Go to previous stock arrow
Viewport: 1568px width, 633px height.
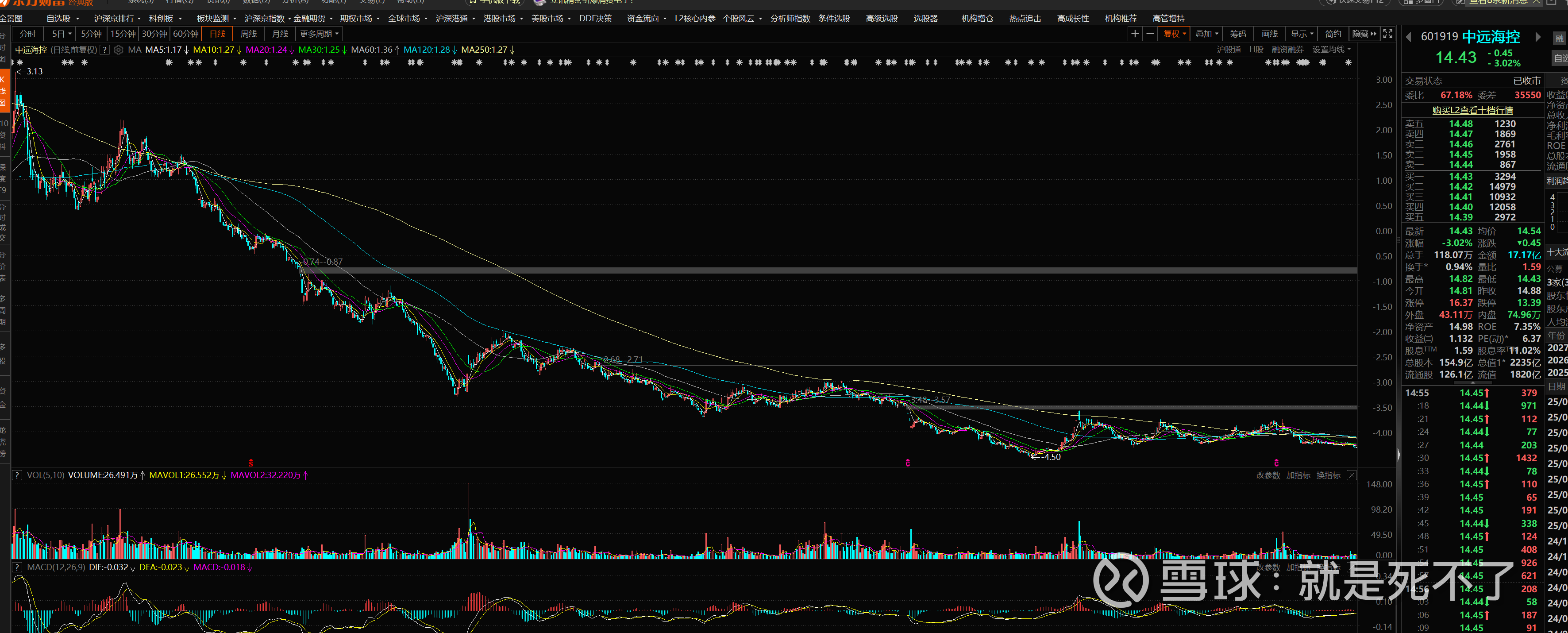1409,38
